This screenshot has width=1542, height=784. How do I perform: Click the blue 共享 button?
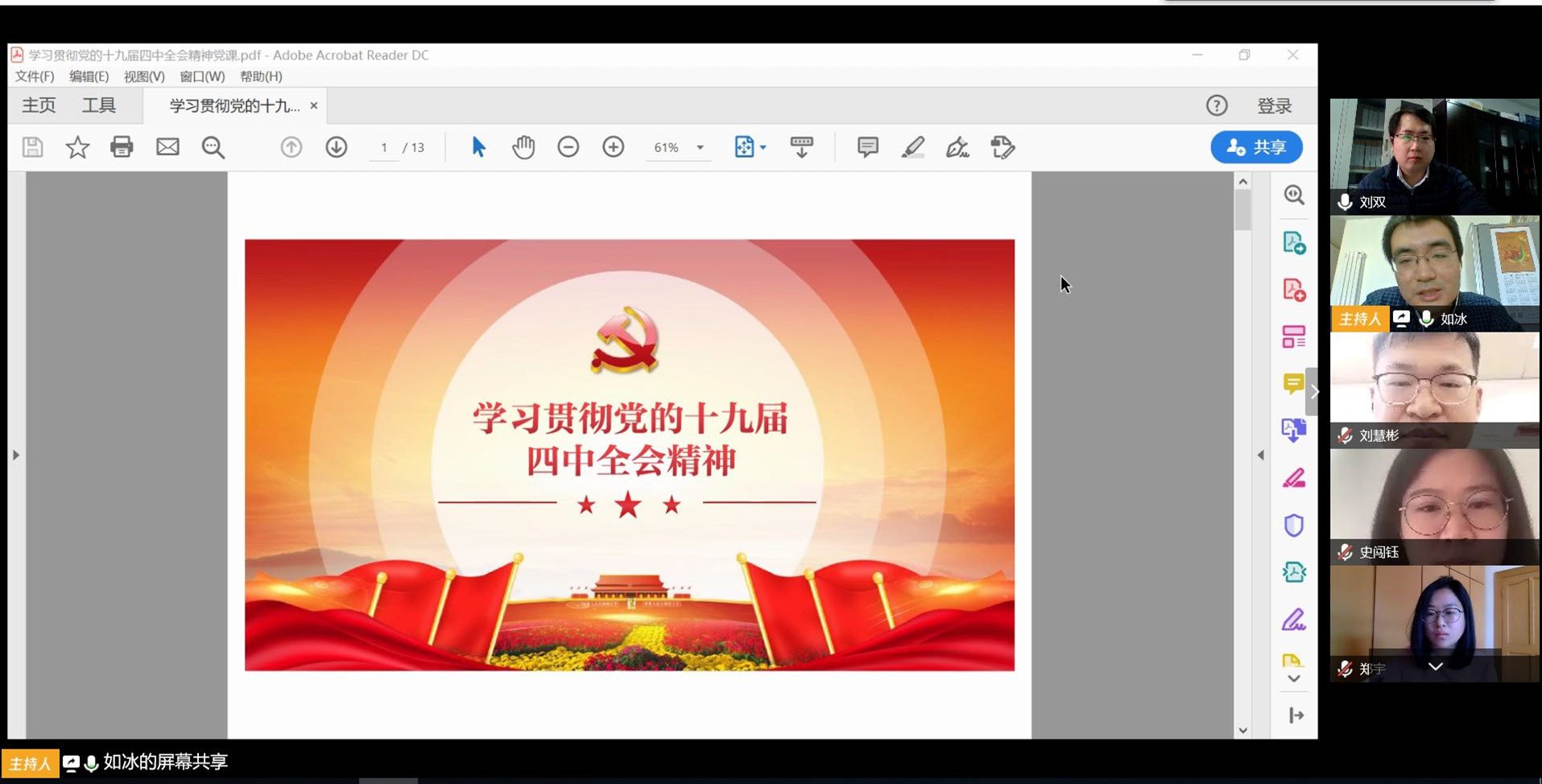[1256, 147]
